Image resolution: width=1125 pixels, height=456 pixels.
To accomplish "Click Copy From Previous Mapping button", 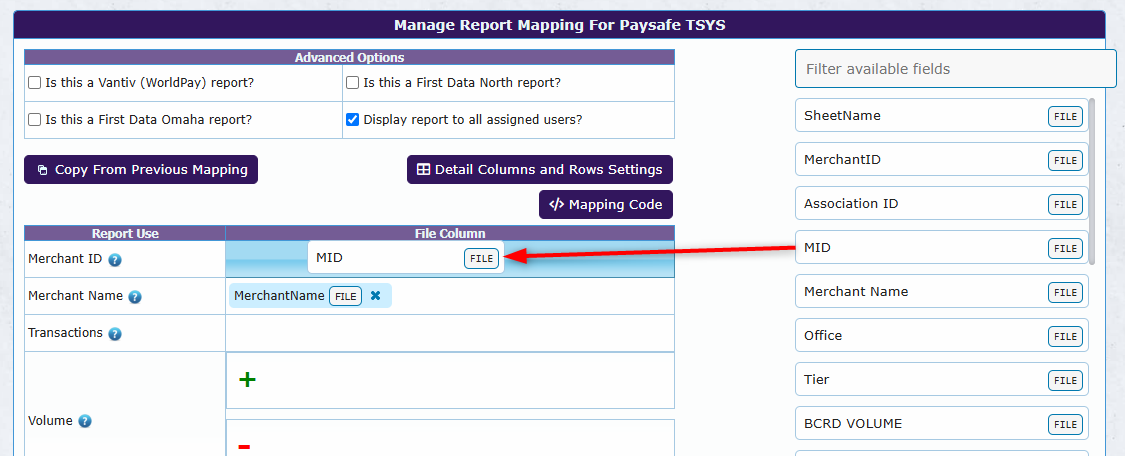I will [141, 170].
